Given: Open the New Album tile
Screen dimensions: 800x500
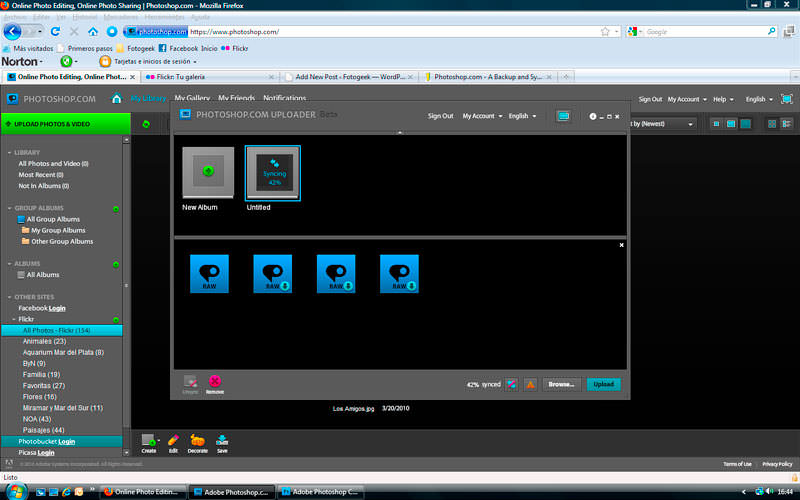Looking at the screenshot, I should pos(208,173).
